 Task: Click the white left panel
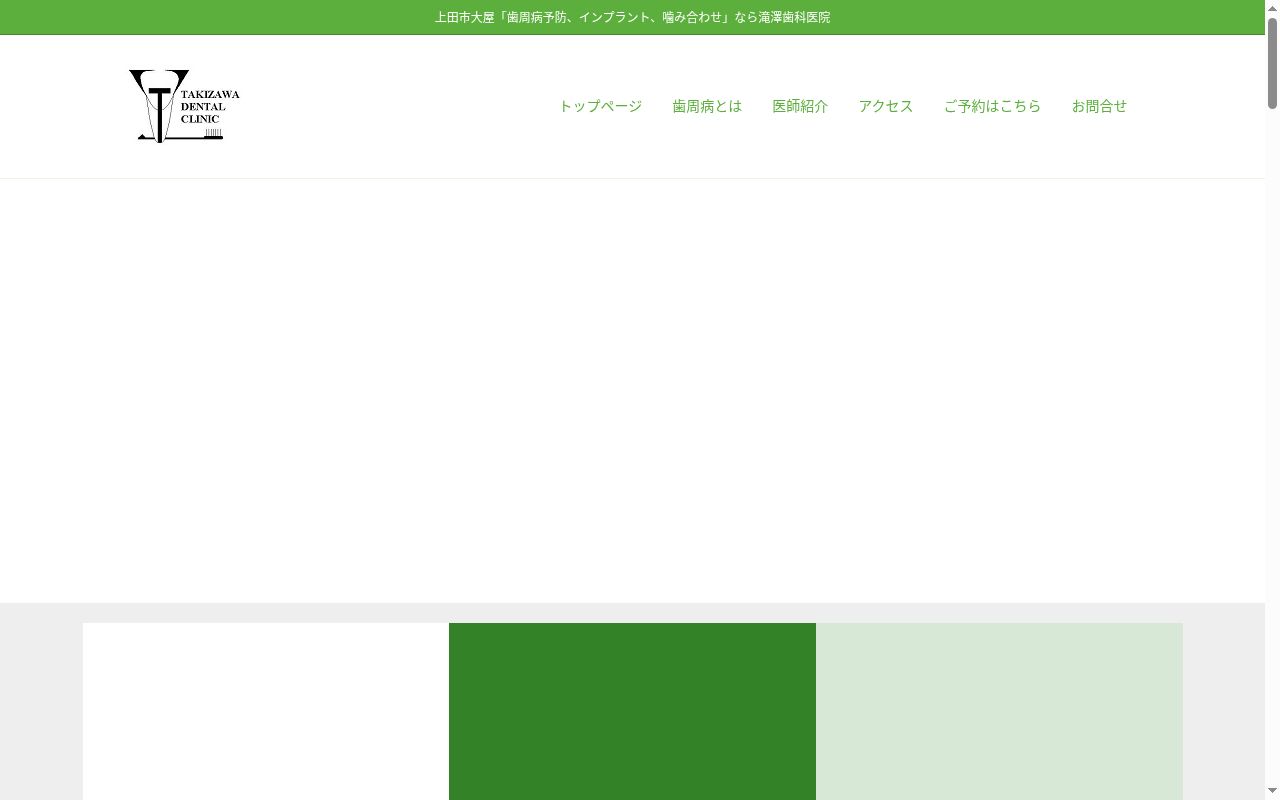(266, 711)
